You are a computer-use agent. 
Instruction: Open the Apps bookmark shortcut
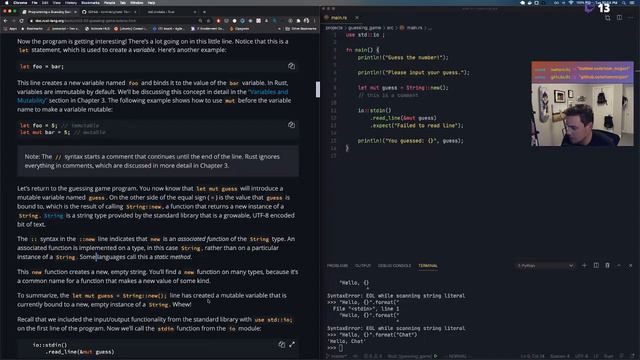tap(11, 29)
